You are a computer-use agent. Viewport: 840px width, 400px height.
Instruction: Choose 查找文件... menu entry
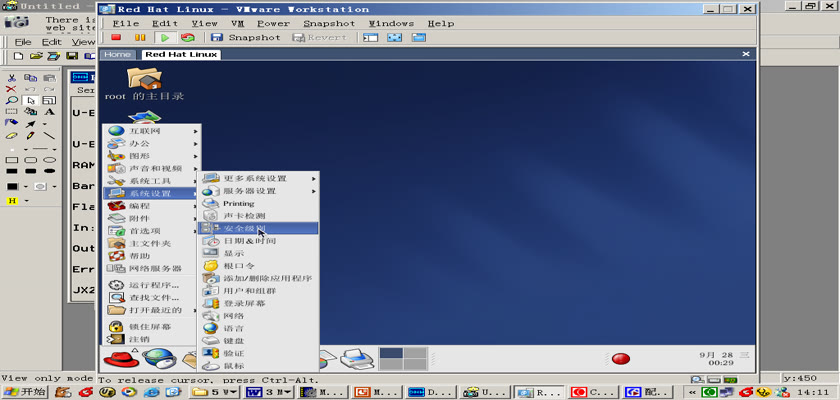click(152, 298)
